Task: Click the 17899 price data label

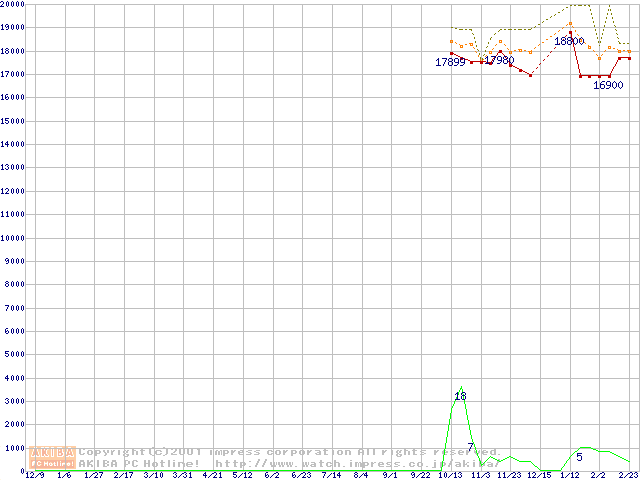Action: coord(450,63)
